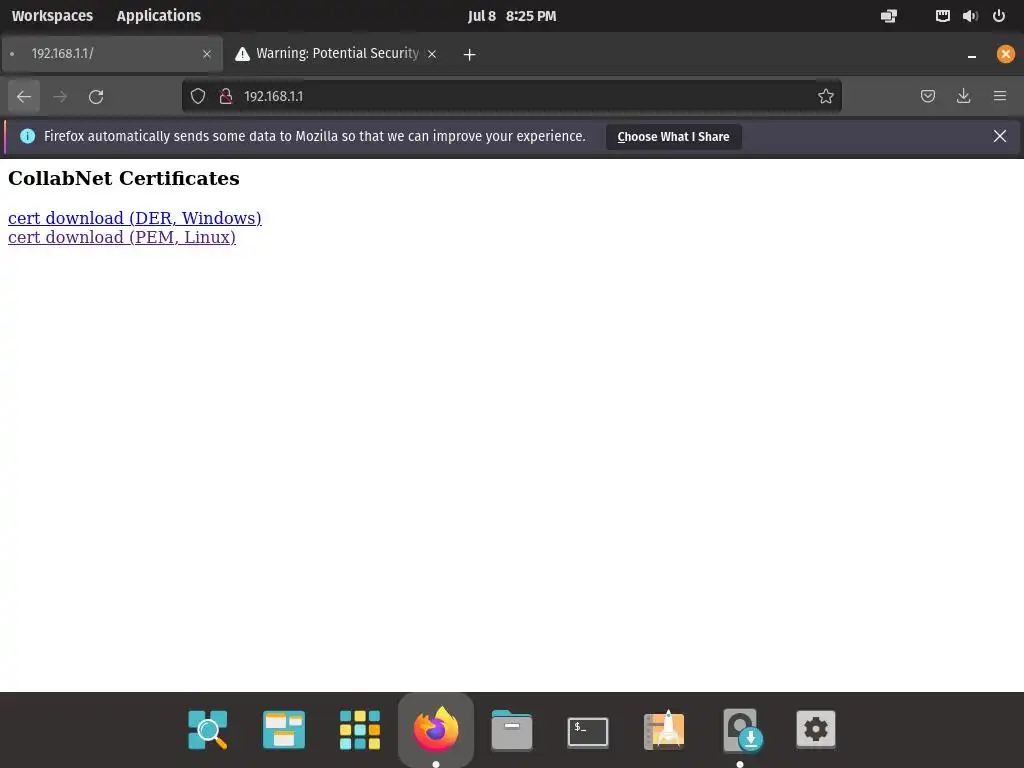Launch the search magnifier dock icon
1024x768 pixels.
coord(208,729)
